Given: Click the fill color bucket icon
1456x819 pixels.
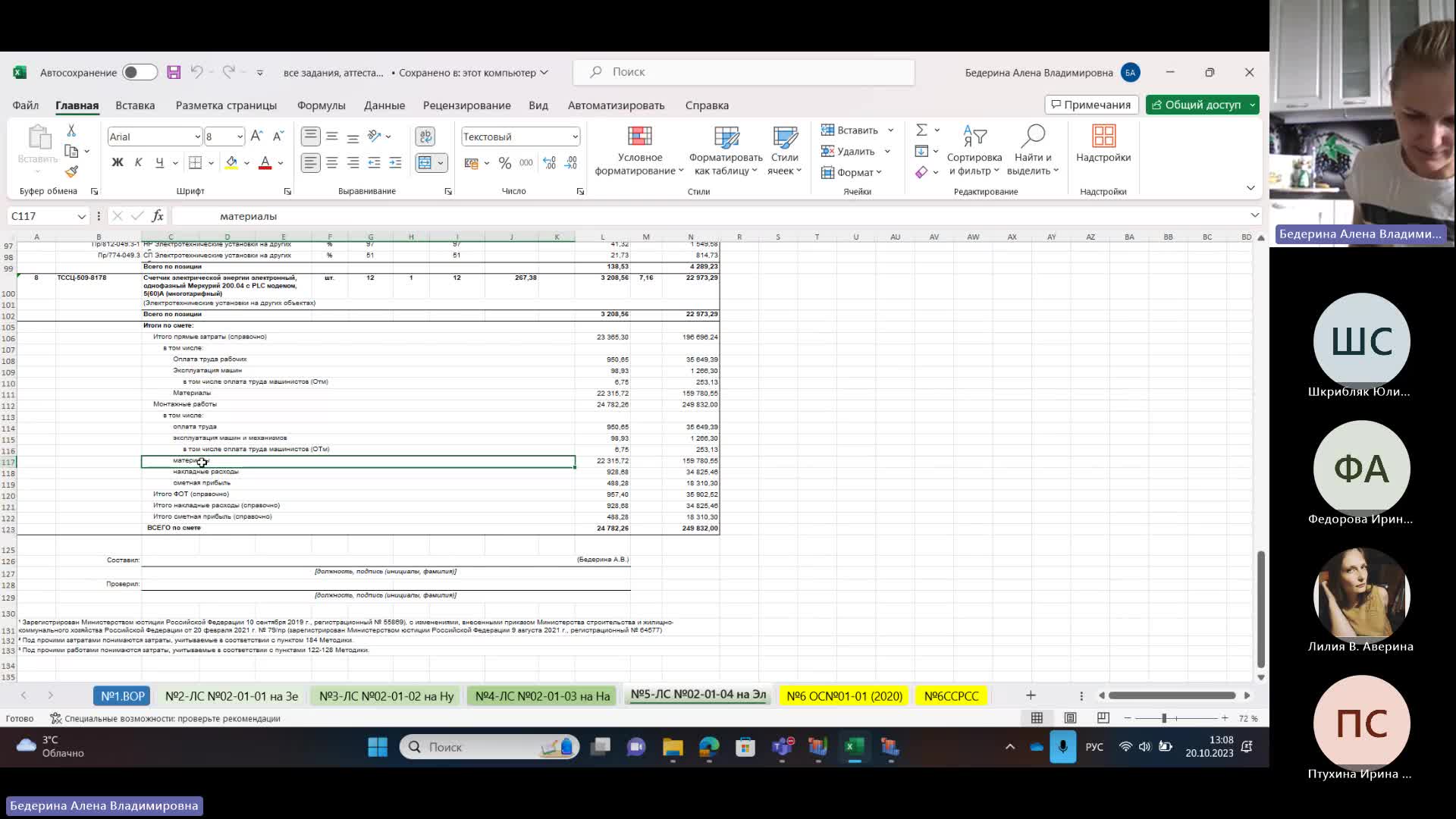Looking at the screenshot, I should [231, 162].
